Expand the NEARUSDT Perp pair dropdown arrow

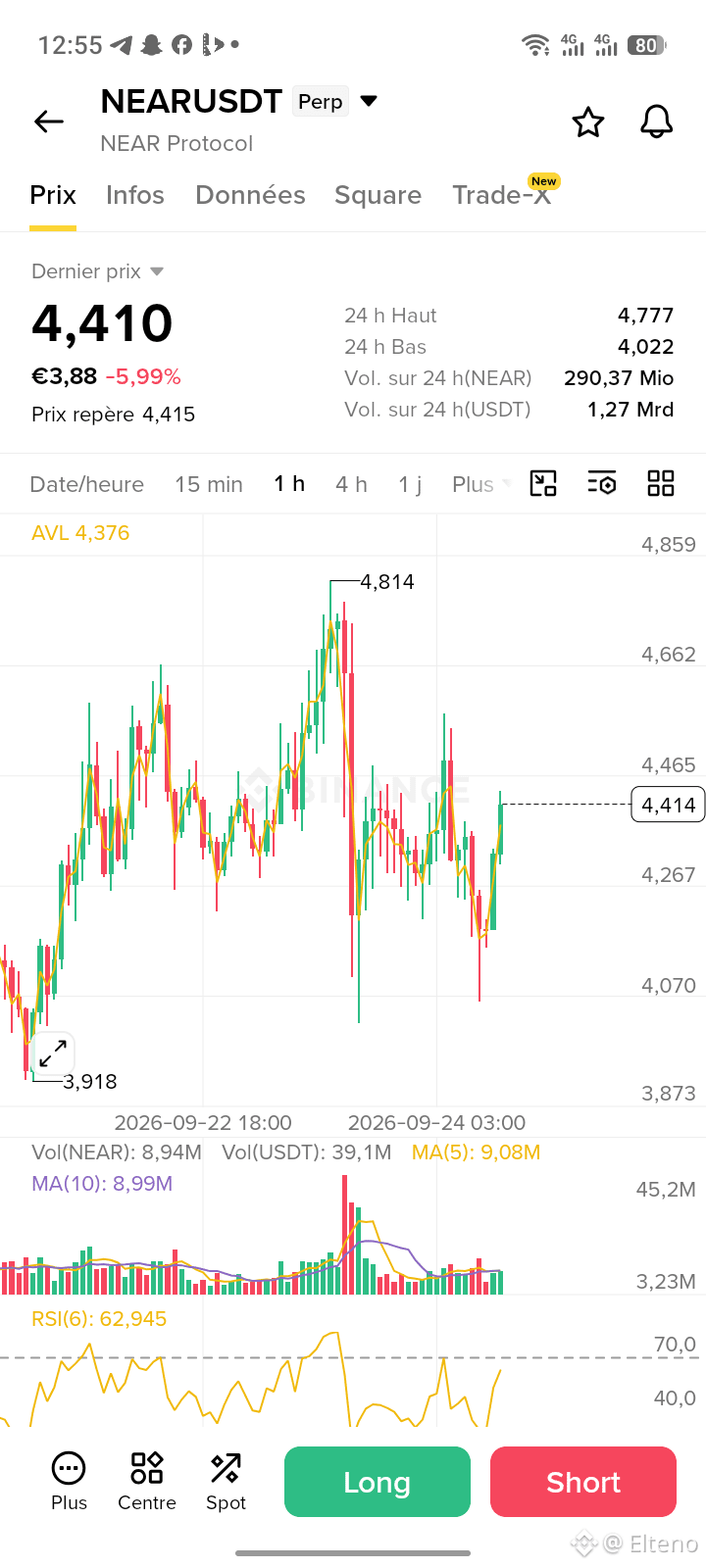point(370,101)
